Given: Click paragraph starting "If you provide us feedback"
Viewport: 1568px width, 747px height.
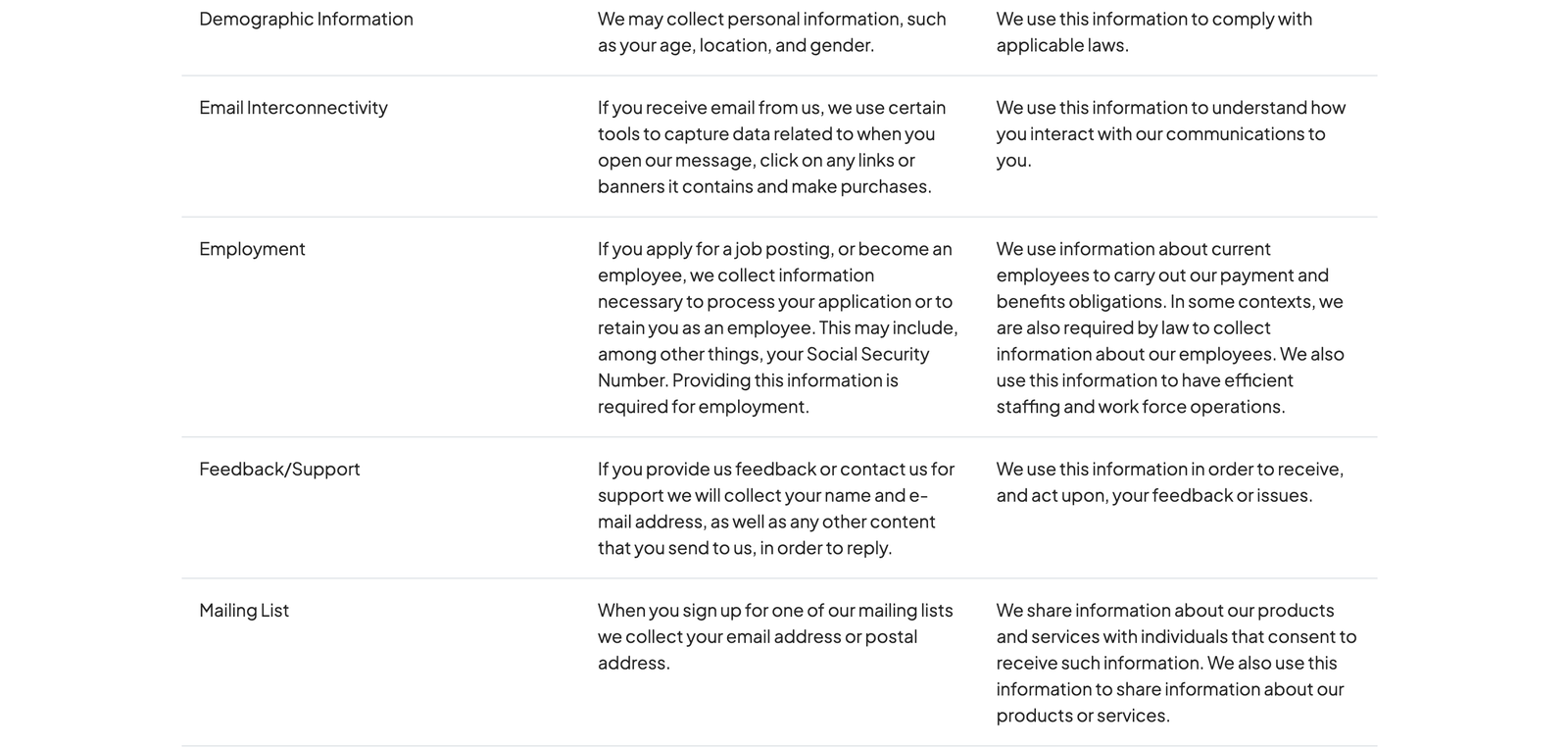Looking at the screenshot, I should tap(775, 508).
